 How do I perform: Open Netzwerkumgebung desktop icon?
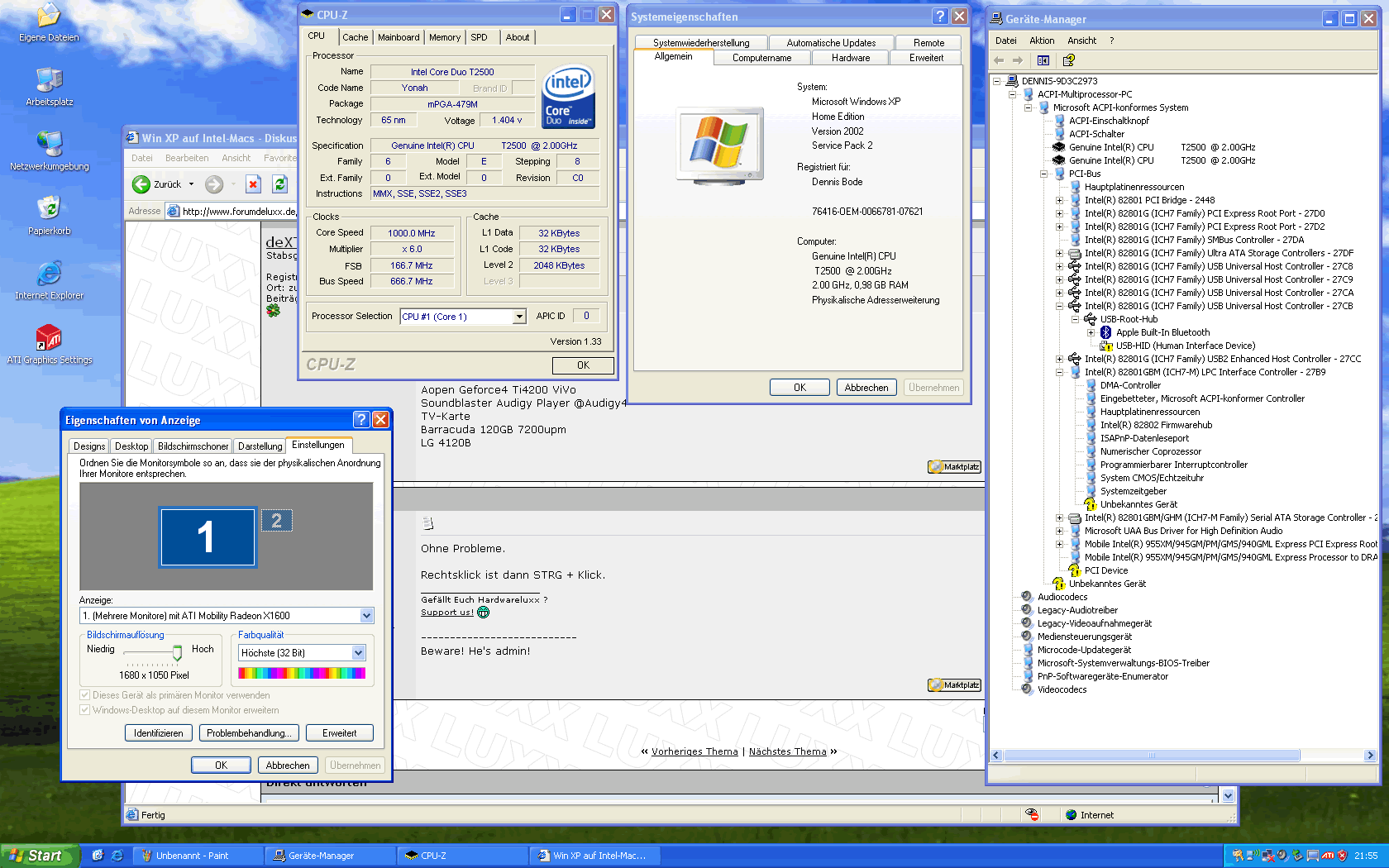point(49,150)
